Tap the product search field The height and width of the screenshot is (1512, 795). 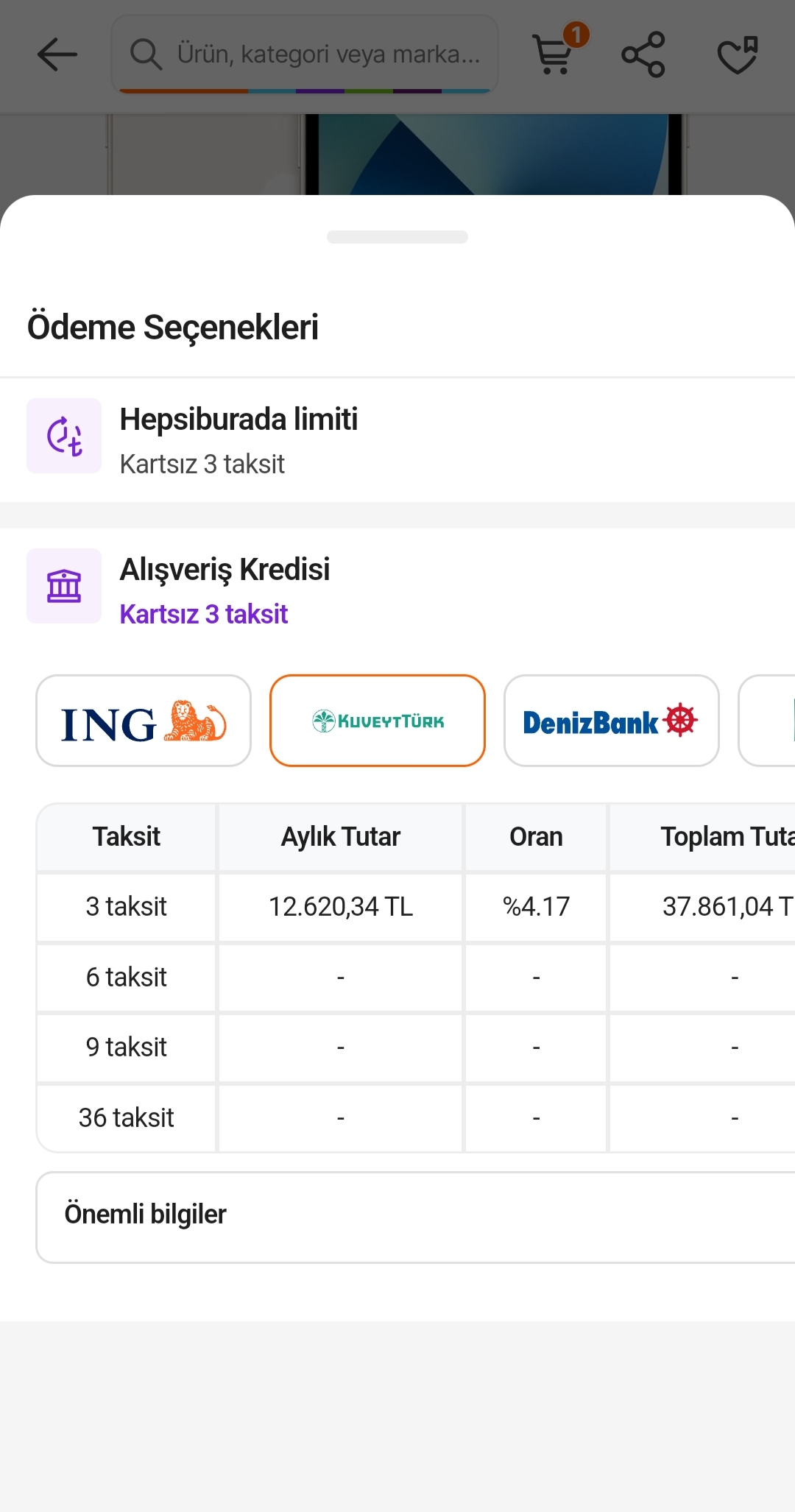[x=328, y=54]
